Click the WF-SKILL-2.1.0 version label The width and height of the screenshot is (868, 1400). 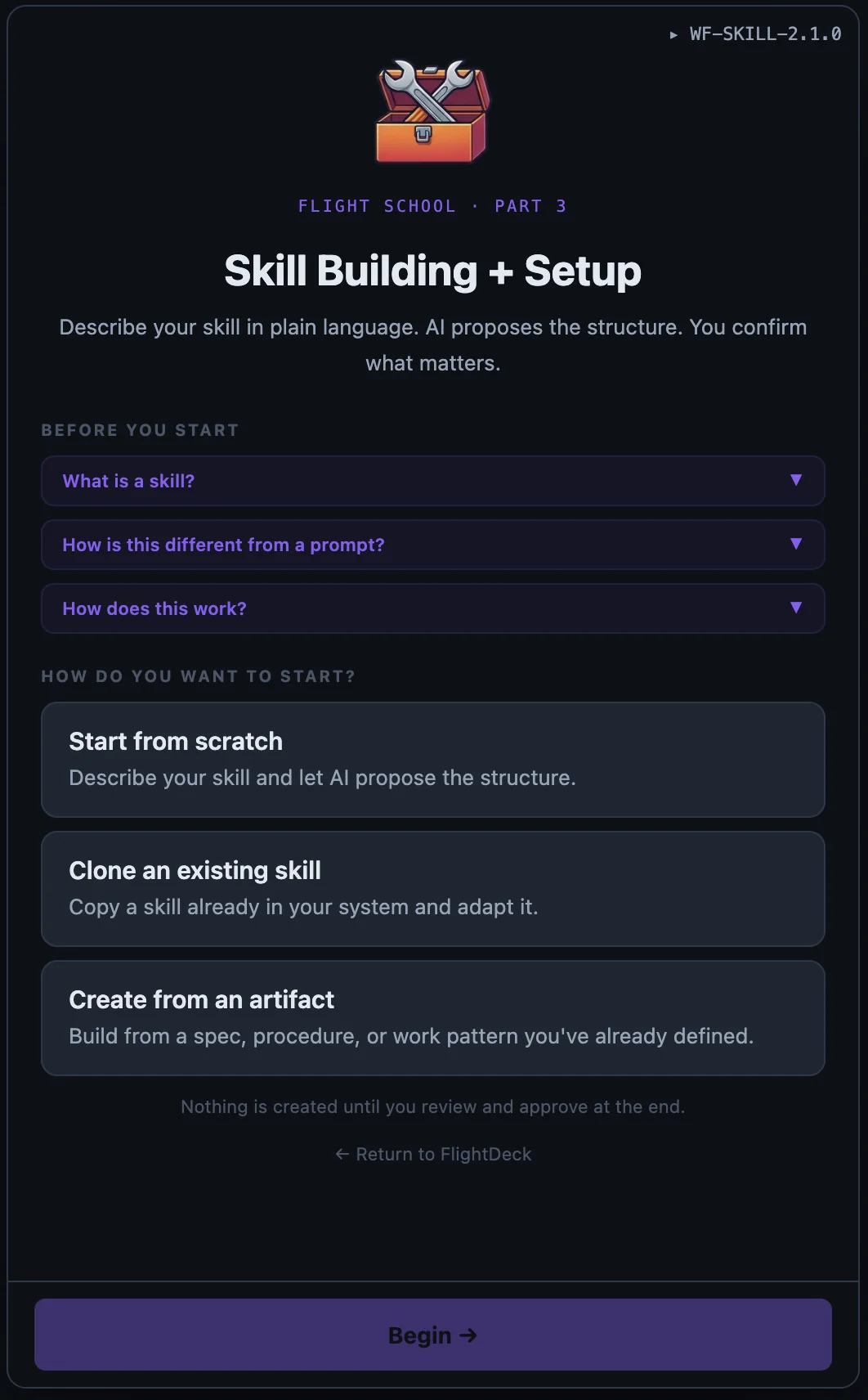tap(764, 34)
